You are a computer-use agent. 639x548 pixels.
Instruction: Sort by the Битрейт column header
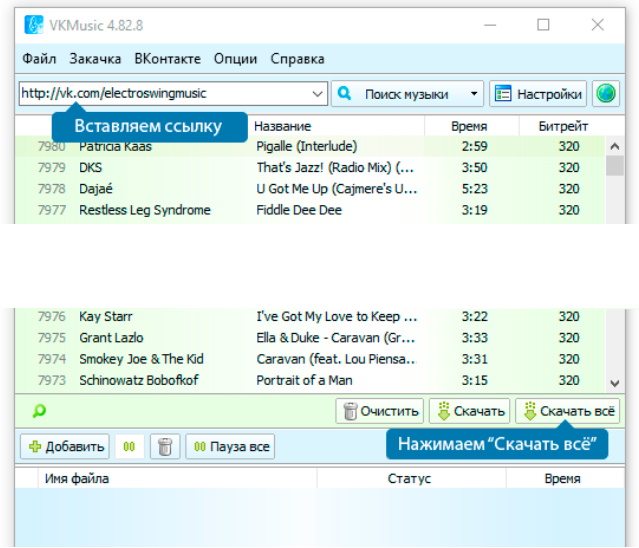pos(562,126)
